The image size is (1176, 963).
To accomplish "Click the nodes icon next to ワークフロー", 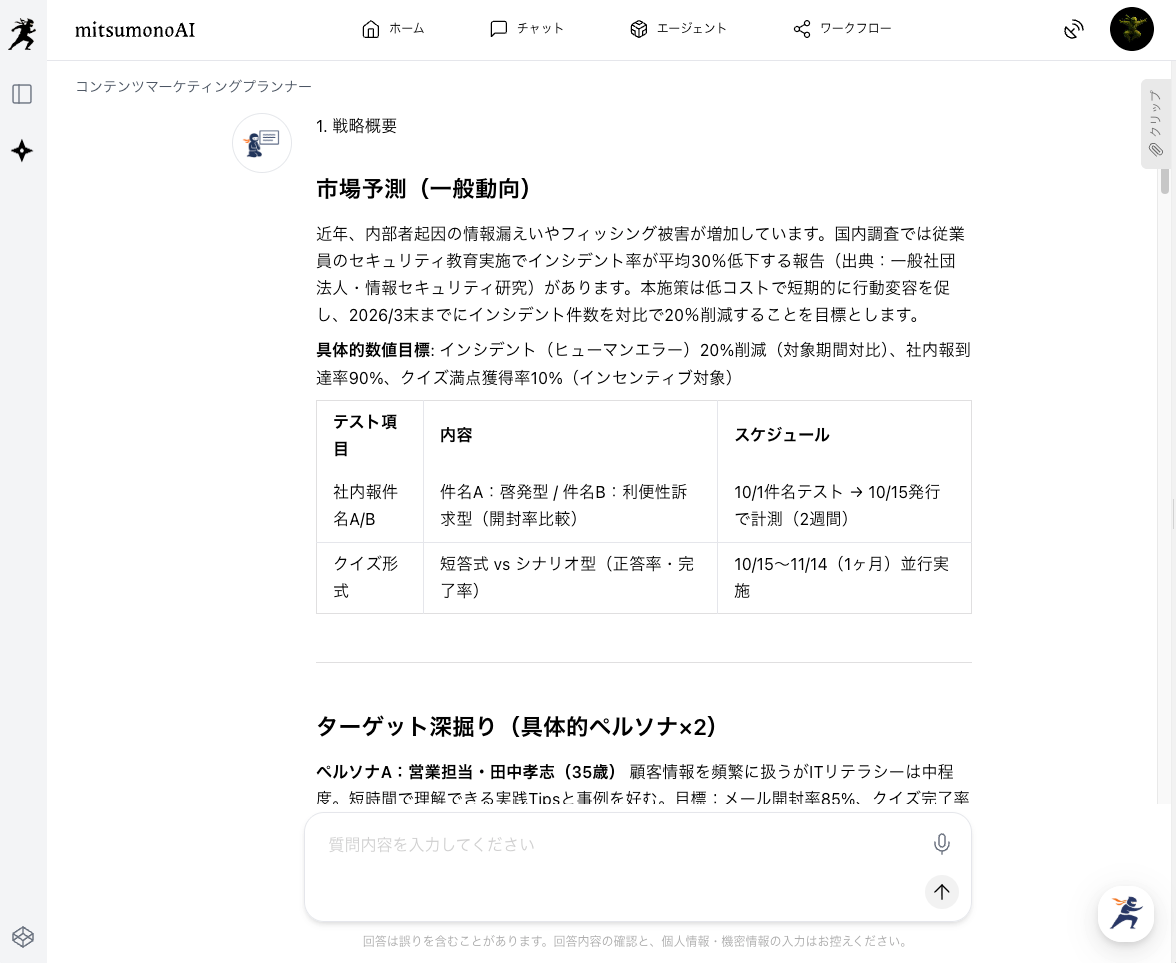I will tap(802, 29).
